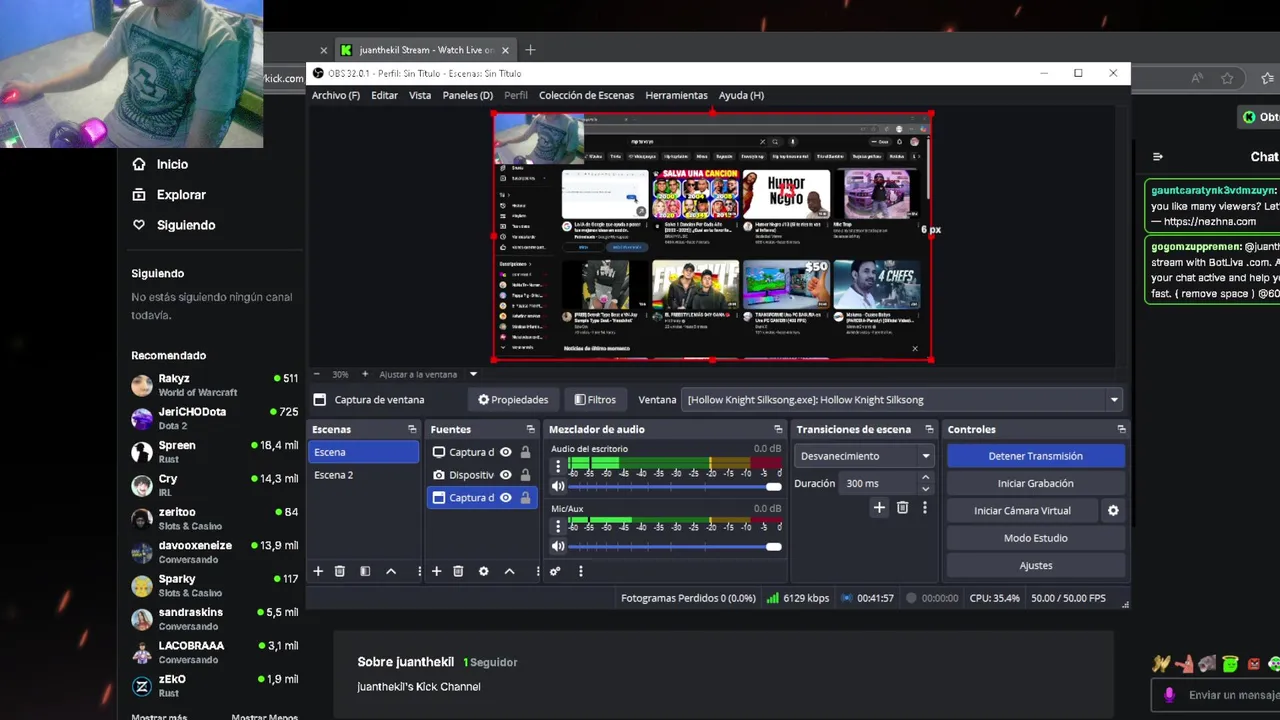
Task: Open a new browser tab
Action: coord(530,50)
